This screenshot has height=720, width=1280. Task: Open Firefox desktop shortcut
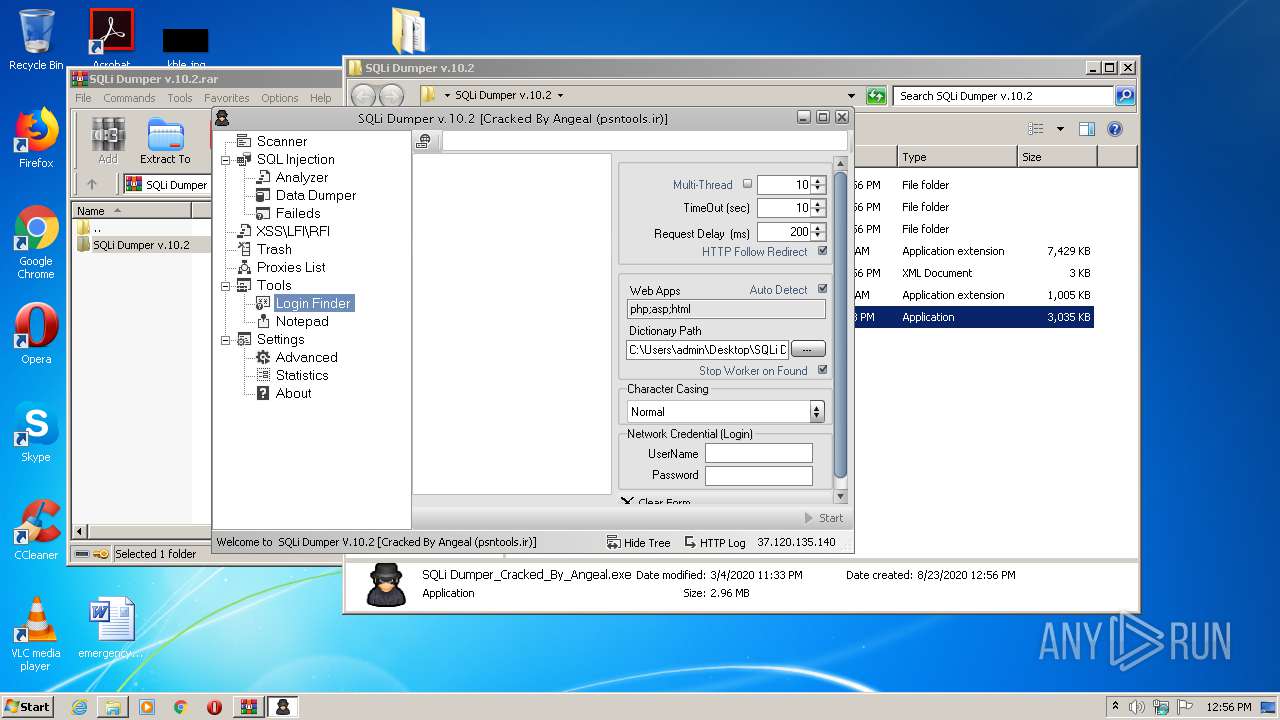click(x=36, y=138)
